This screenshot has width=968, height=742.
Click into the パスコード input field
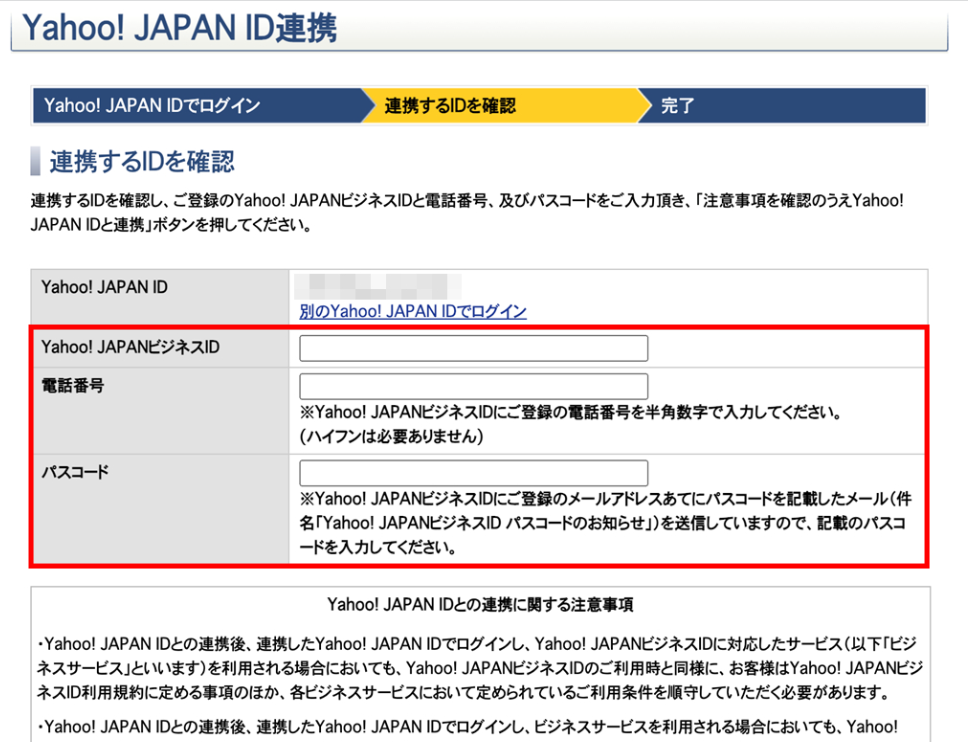click(x=474, y=473)
